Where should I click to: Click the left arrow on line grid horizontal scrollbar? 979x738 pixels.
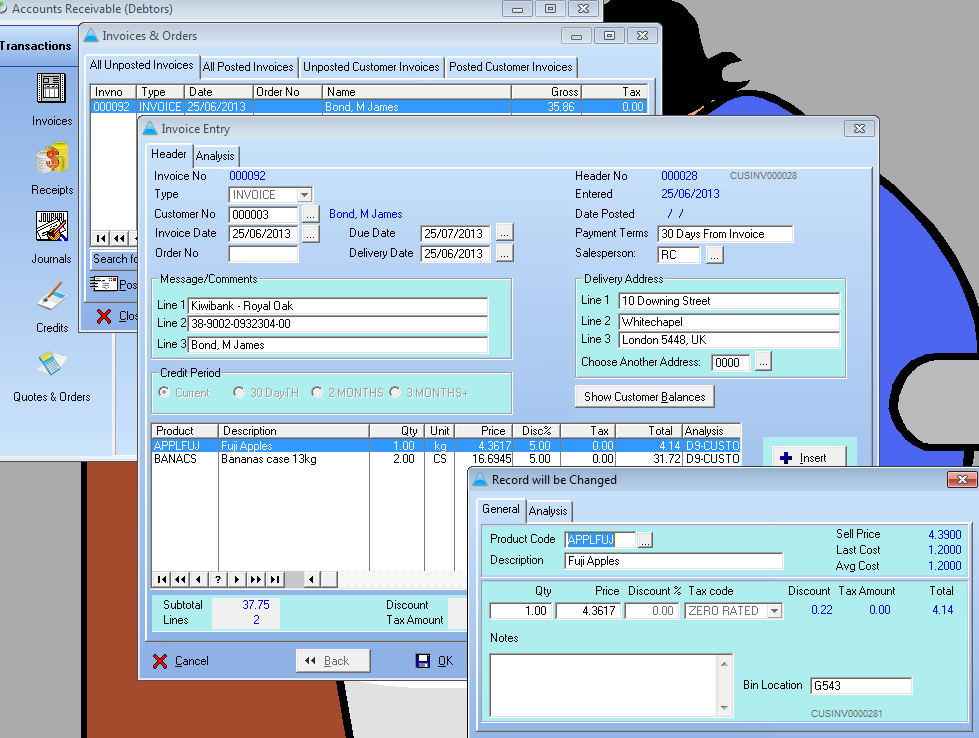point(312,579)
